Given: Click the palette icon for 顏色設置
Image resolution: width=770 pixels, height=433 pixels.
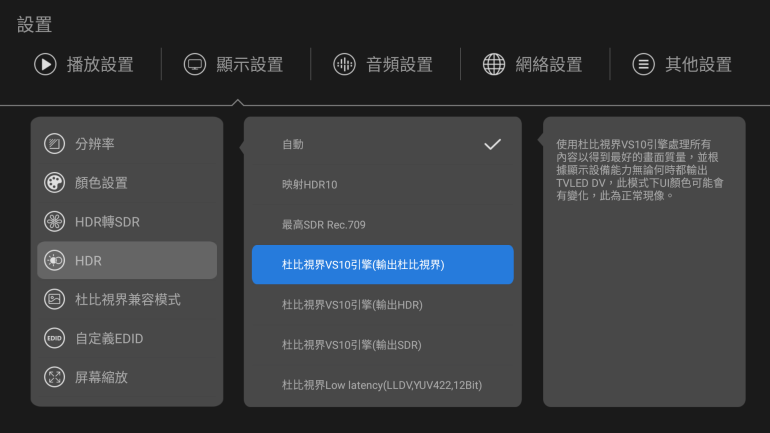Looking at the screenshot, I should [x=55, y=183].
